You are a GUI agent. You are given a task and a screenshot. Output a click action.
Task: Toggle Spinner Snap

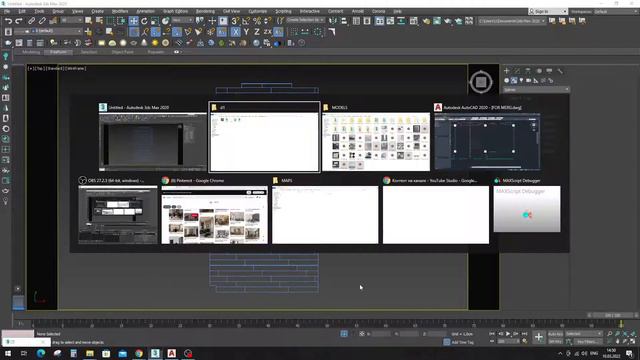(267, 20)
